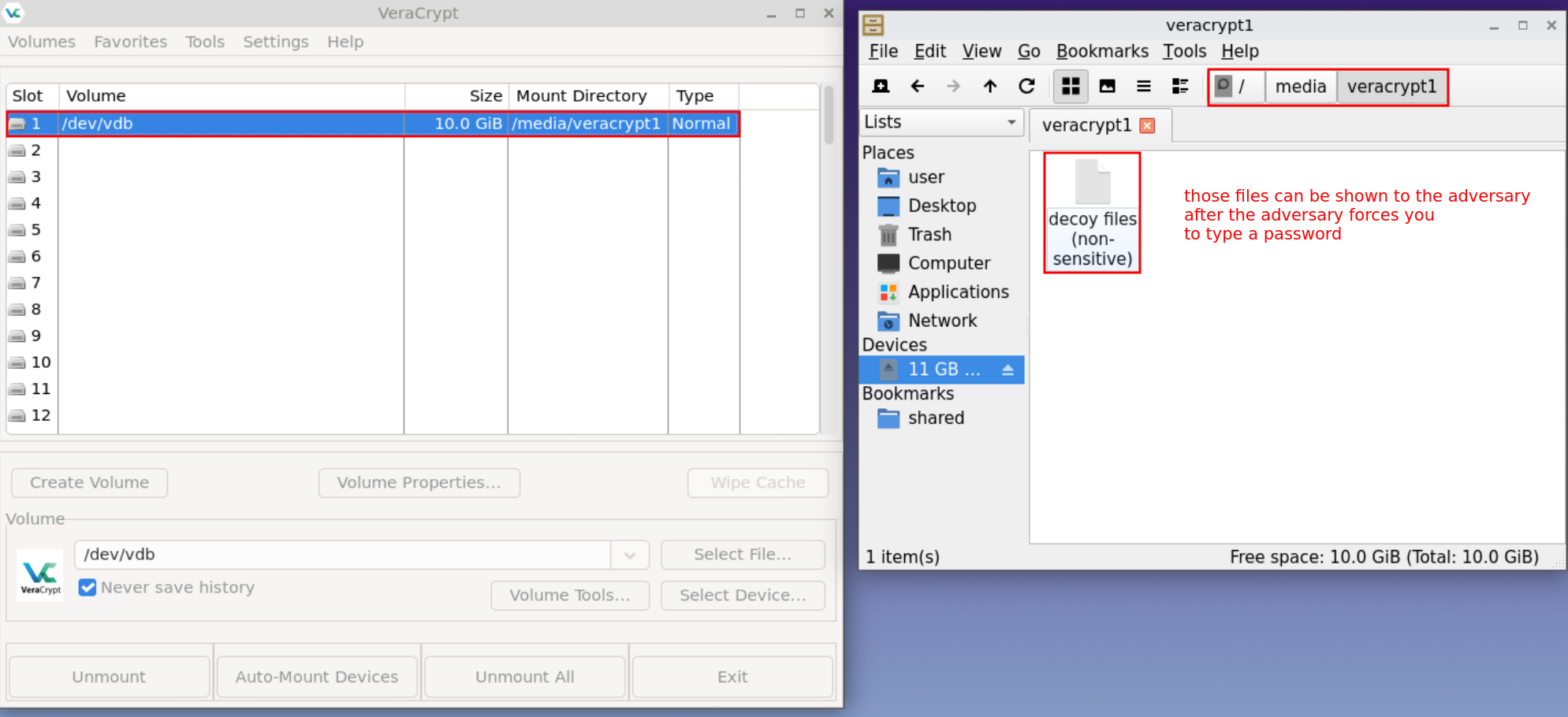Unmount the selected volume
This screenshot has height=717, width=1568.
pos(109,677)
